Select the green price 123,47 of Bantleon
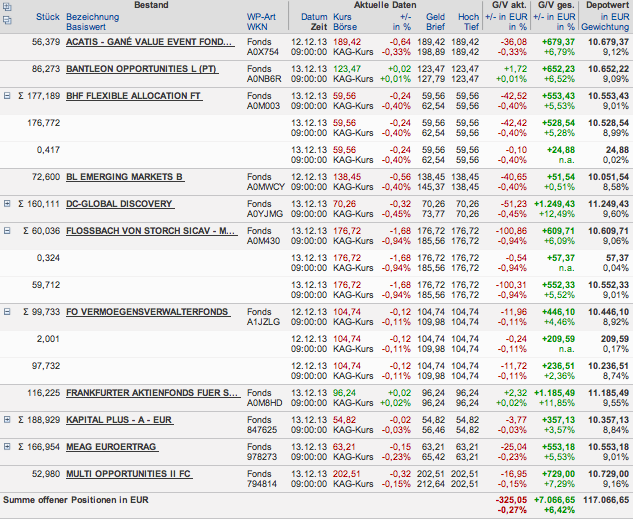Image resolution: width=633 pixels, height=519 pixels. click(x=347, y=69)
